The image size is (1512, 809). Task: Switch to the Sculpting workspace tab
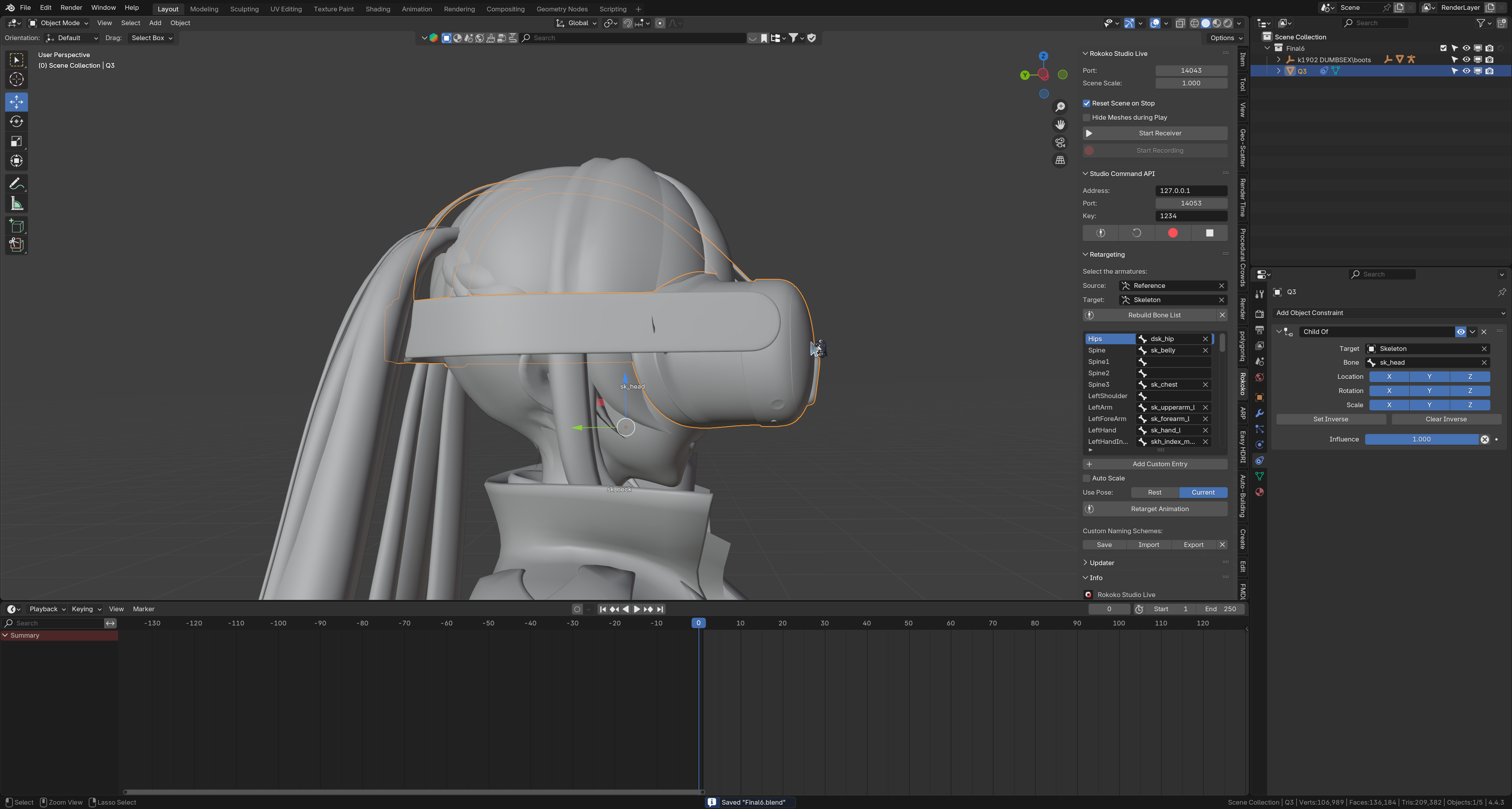click(x=244, y=9)
